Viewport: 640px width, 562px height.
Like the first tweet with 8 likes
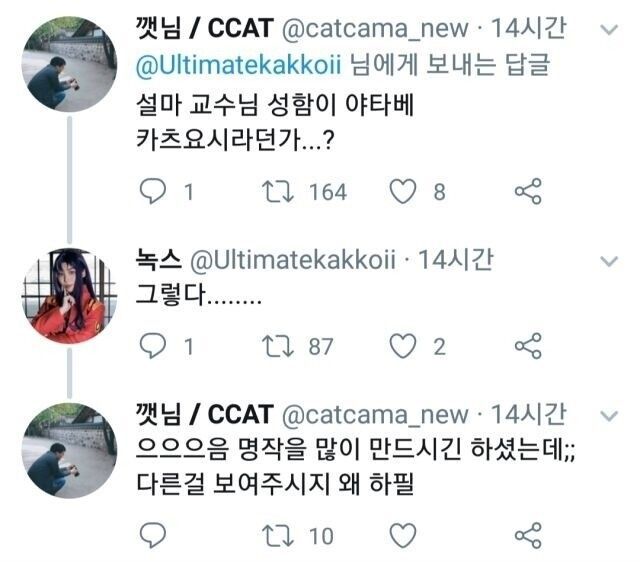[x=403, y=191]
